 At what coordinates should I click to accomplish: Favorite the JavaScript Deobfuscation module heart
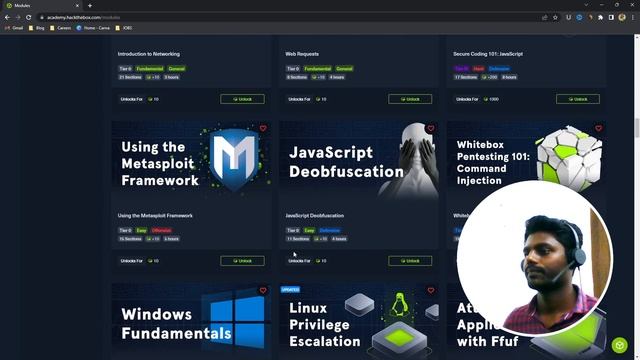(431, 128)
